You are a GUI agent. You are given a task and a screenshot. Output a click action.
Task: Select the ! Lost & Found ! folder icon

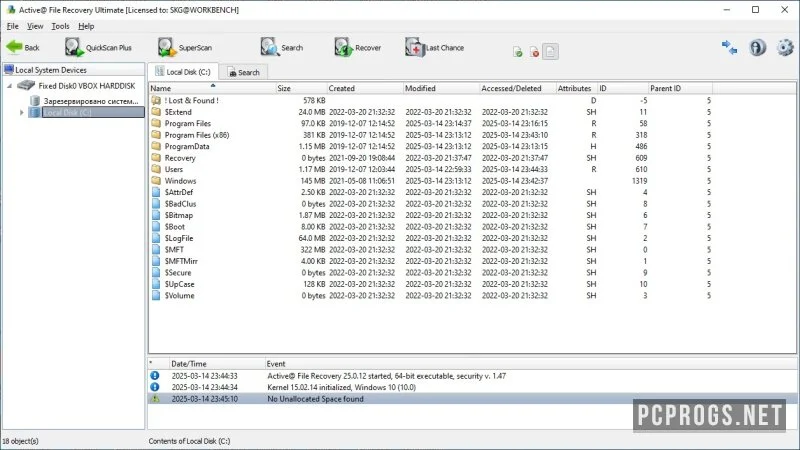click(156, 101)
